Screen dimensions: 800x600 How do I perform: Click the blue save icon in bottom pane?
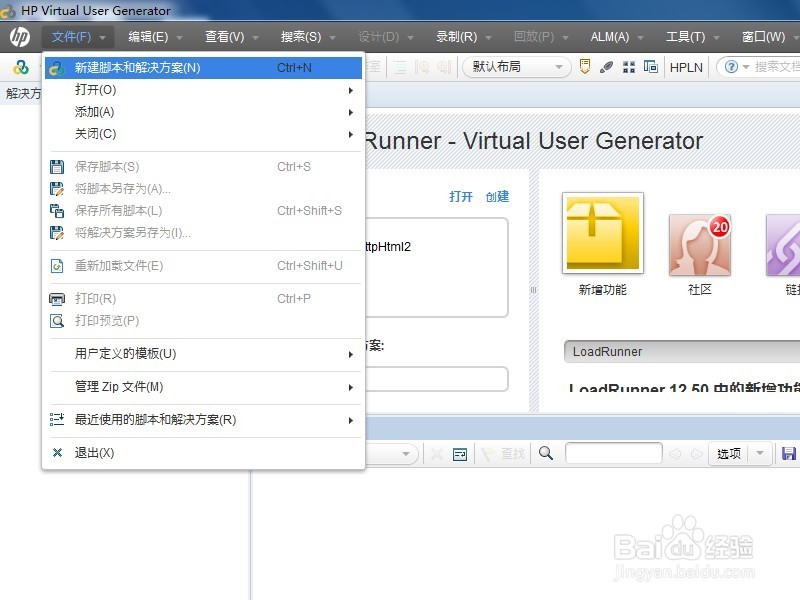(x=789, y=453)
